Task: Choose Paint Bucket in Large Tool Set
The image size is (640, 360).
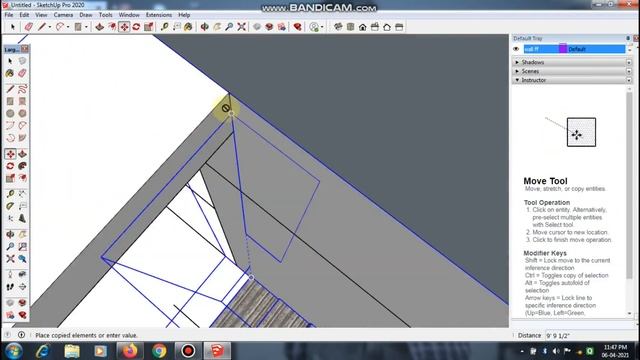Action: (10, 73)
